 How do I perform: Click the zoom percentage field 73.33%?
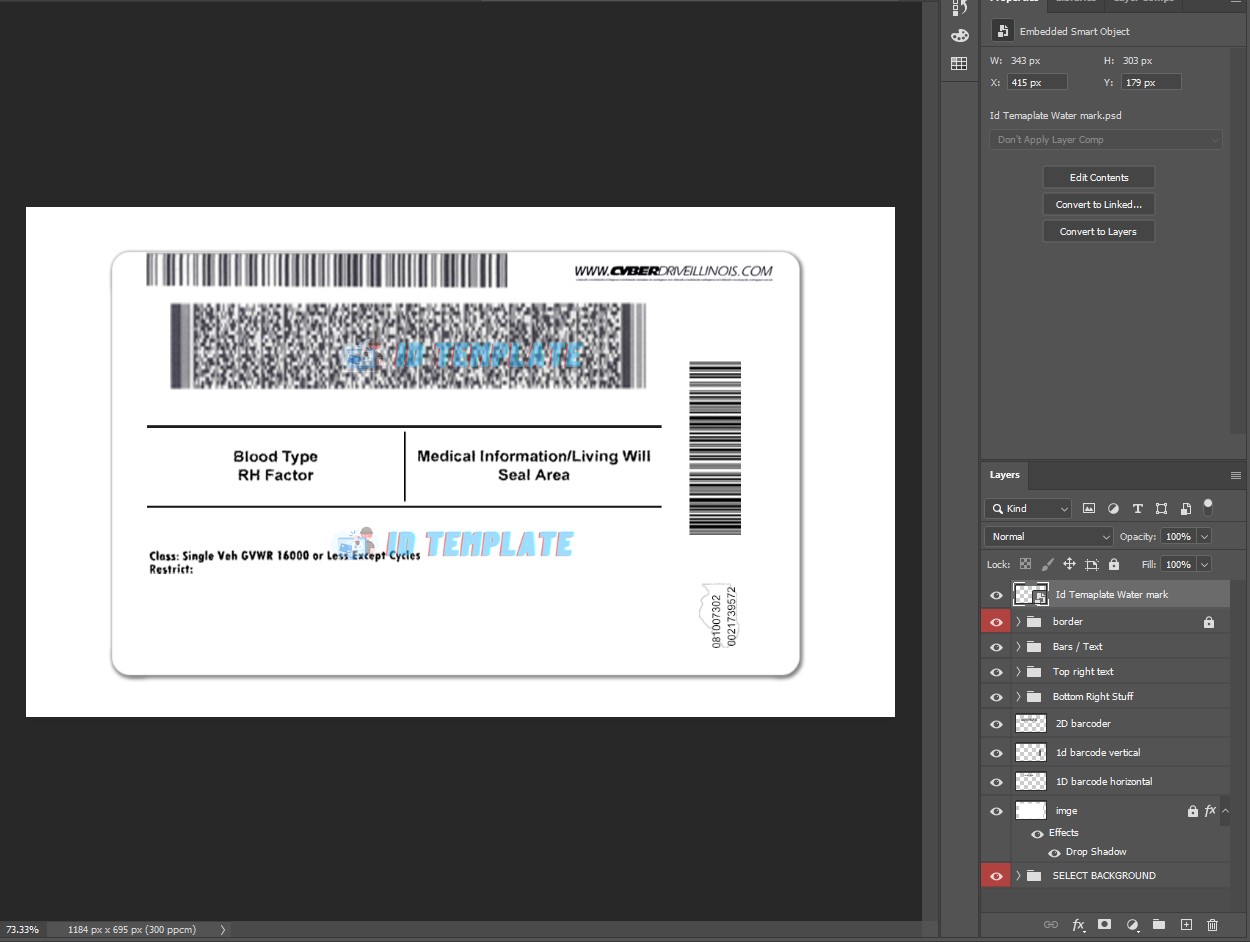pos(22,930)
